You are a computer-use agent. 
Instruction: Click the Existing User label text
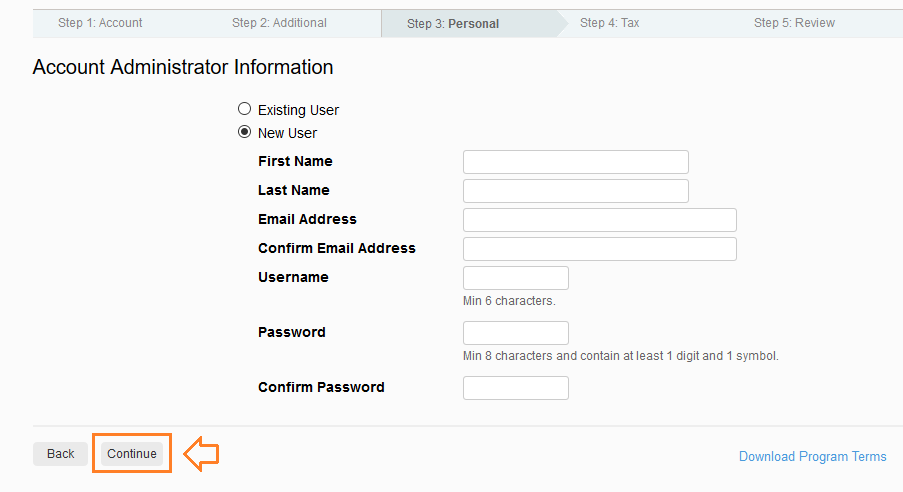click(x=298, y=110)
